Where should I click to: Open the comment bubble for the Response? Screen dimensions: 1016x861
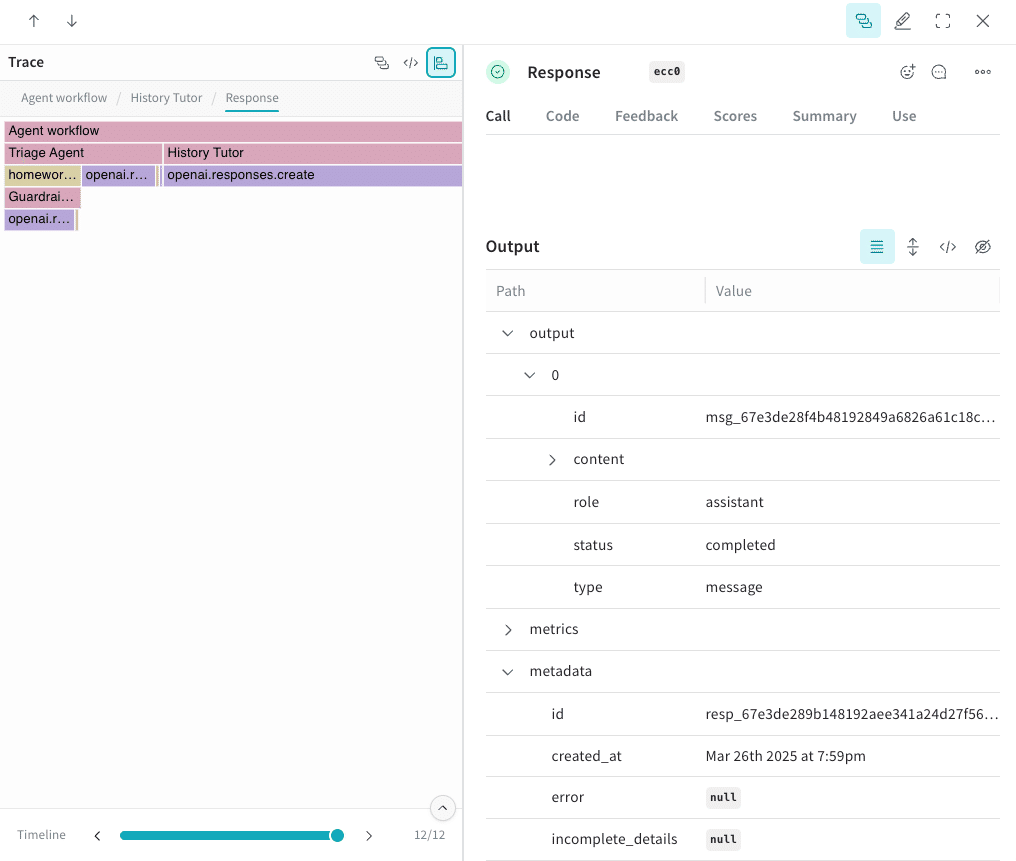point(938,71)
